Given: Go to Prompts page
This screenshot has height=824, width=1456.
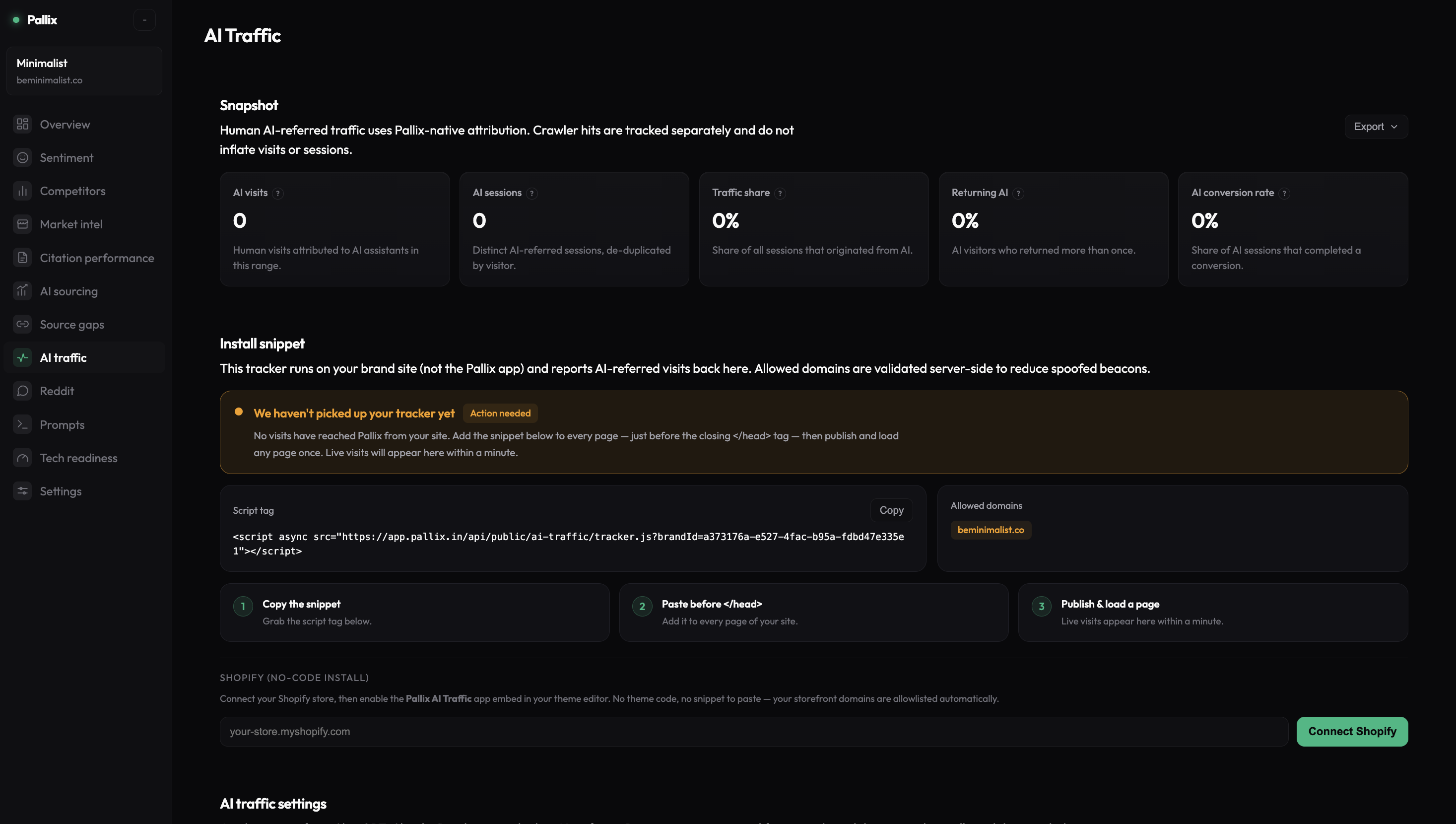Looking at the screenshot, I should click(84, 424).
